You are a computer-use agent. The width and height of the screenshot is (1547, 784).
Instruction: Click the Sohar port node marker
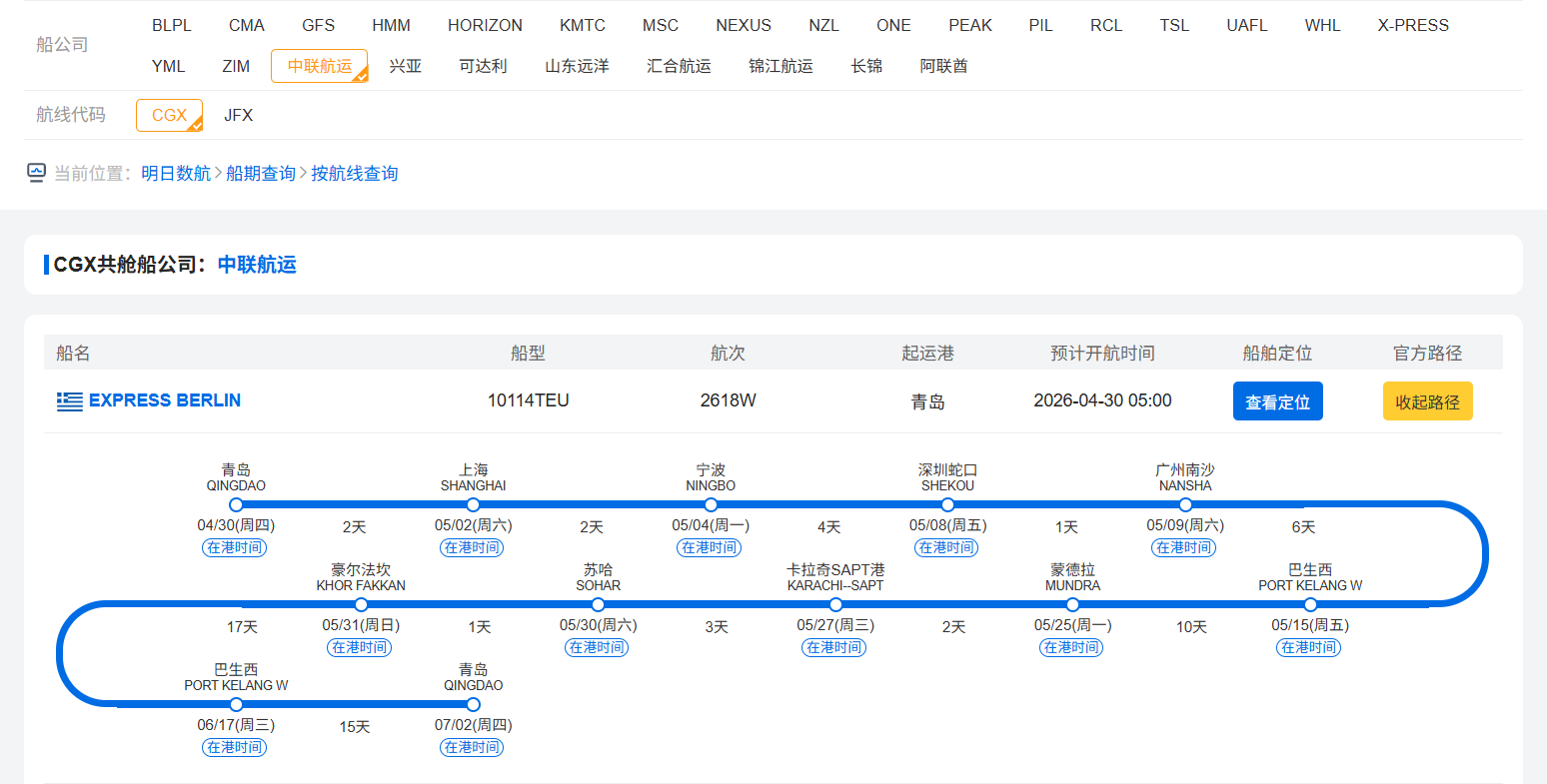click(598, 604)
